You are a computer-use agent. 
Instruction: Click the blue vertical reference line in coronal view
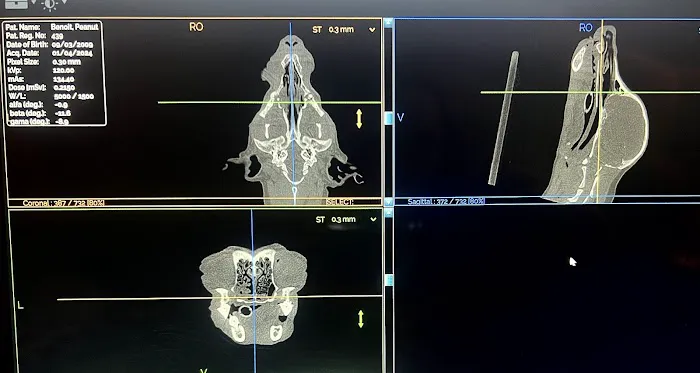291,112
